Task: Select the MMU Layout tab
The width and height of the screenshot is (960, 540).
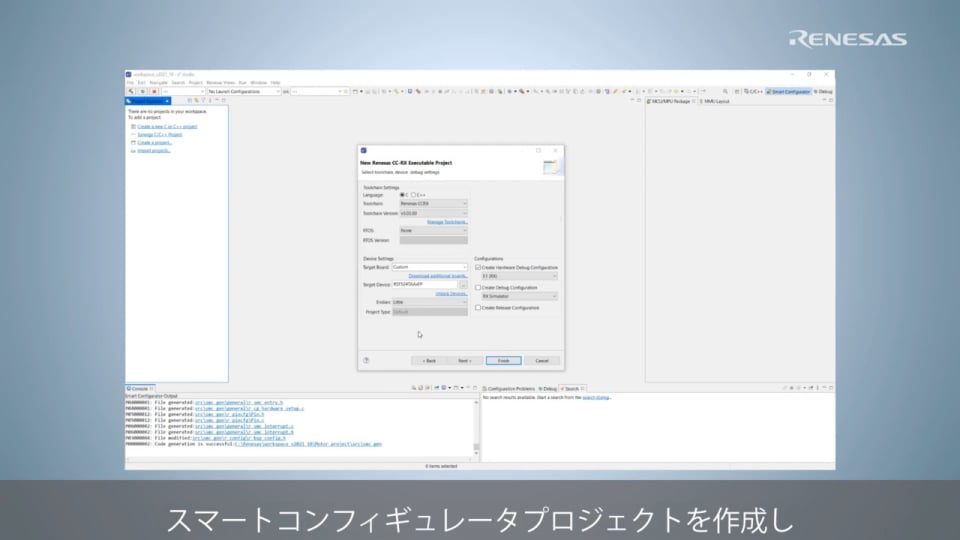Action: (x=714, y=101)
